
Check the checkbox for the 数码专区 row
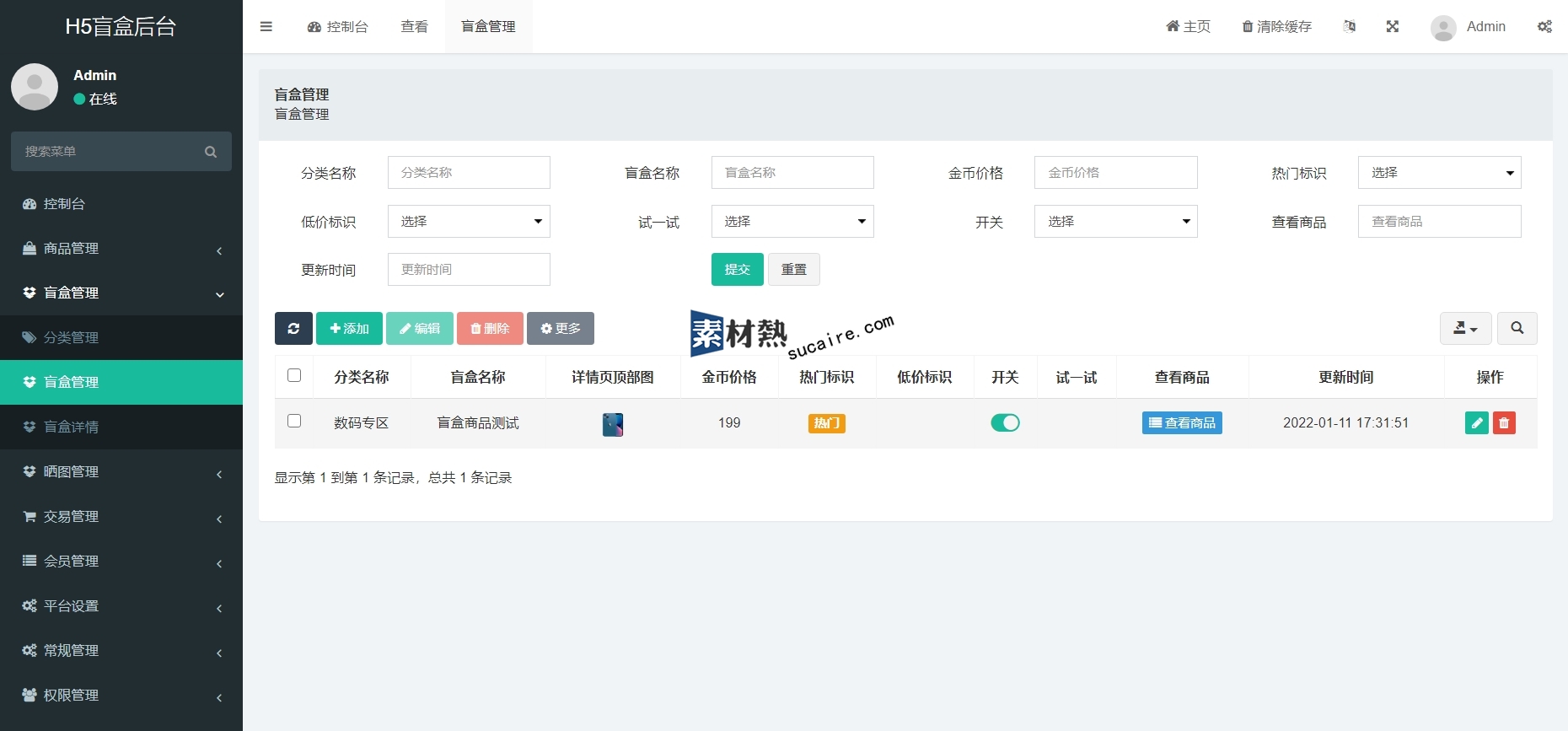pos(294,421)
